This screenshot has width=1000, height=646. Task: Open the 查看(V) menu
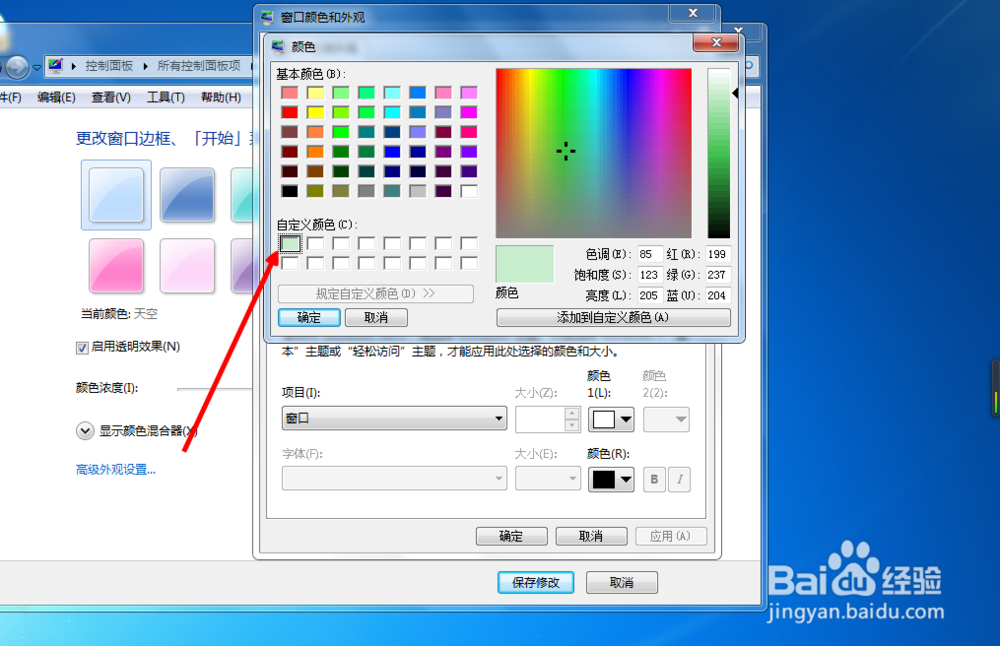(x=111, y=98)
